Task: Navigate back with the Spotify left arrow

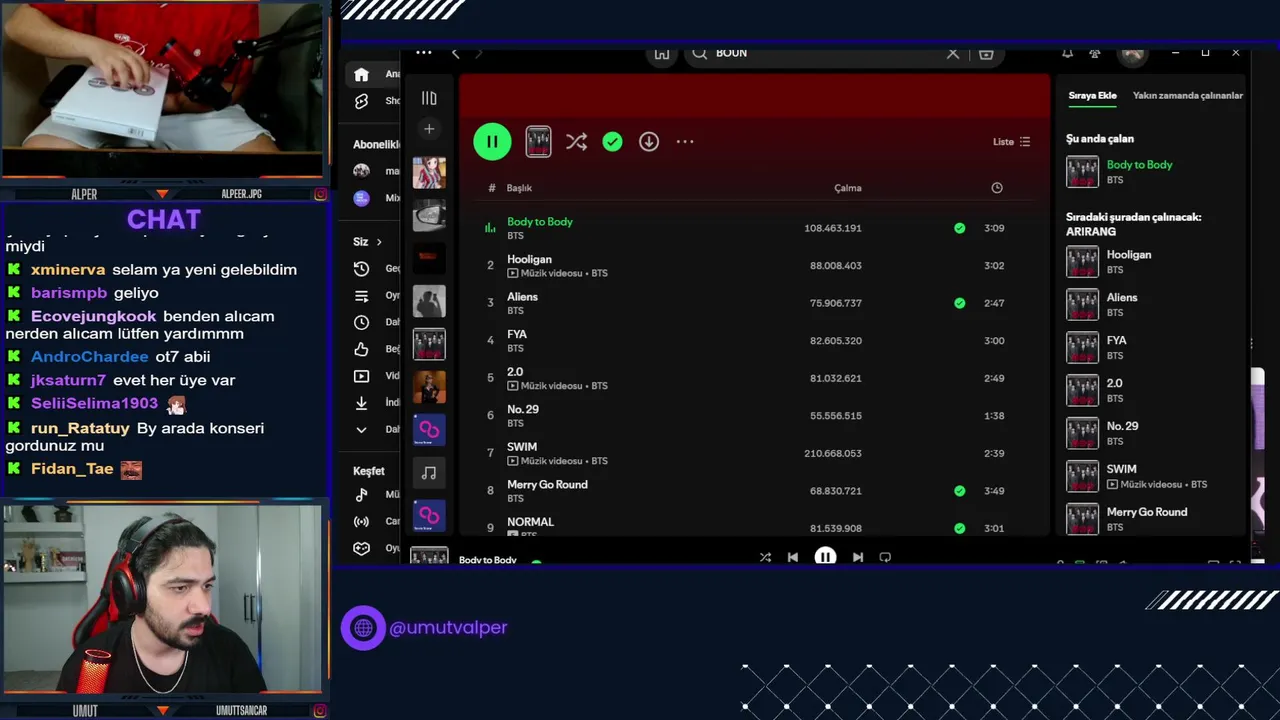Action: click(x=456, y=53)
